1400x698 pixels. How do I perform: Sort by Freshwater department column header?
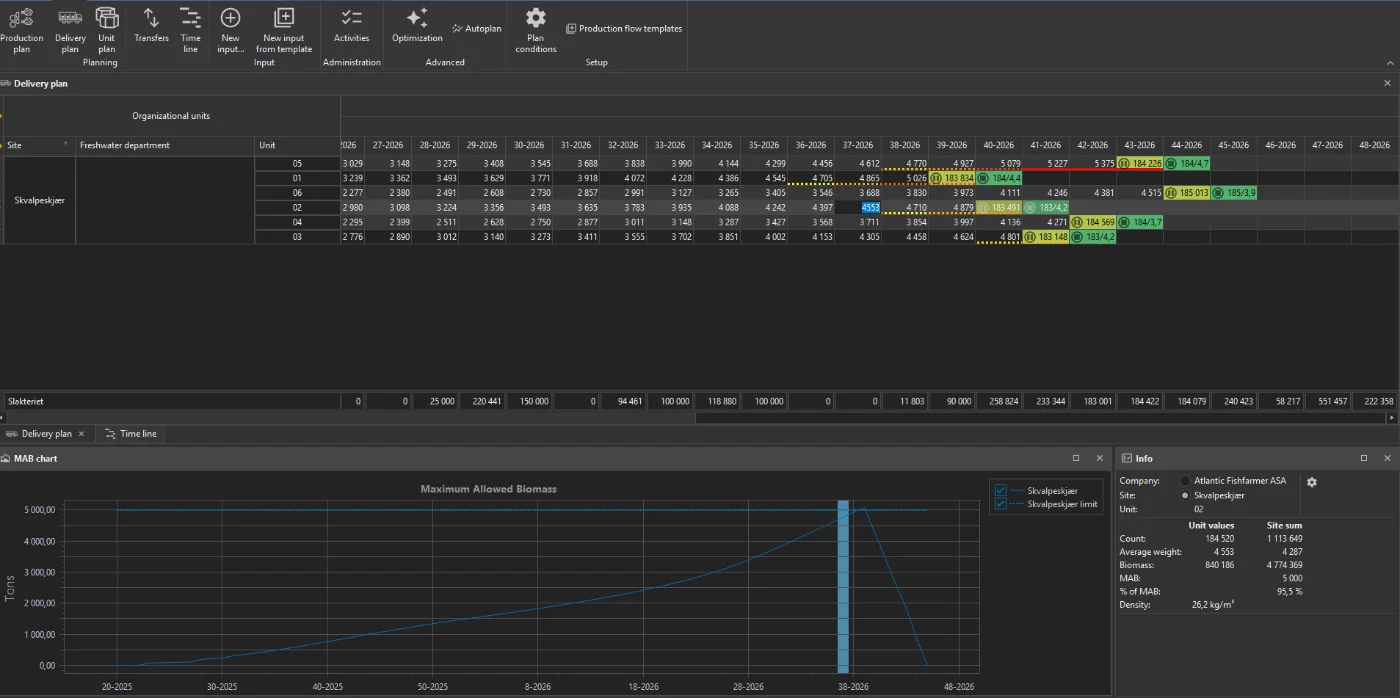(x=165, y=145)
